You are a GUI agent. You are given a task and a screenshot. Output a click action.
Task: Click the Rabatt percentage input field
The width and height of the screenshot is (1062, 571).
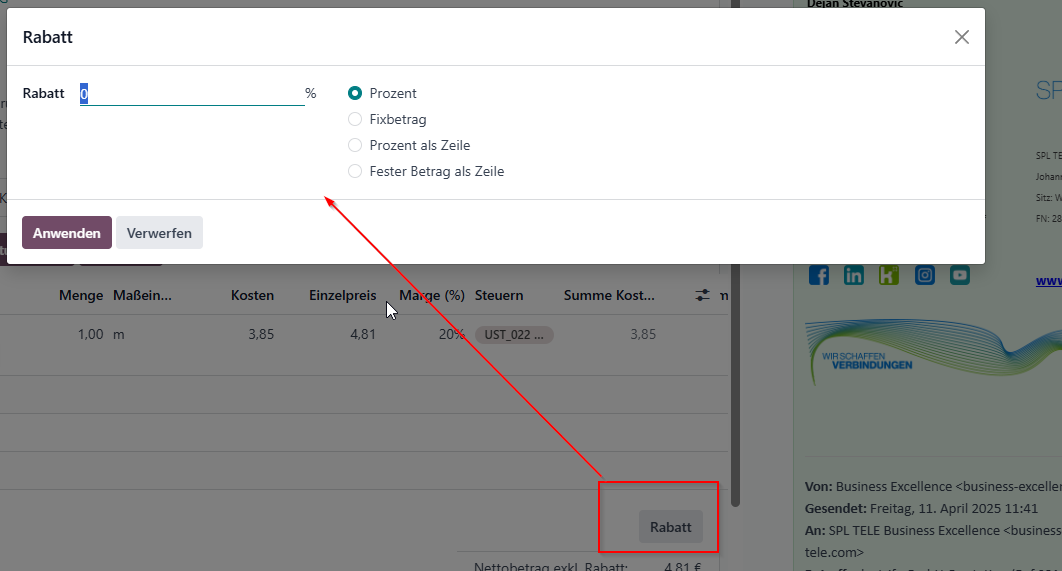(x=192, y=93)
